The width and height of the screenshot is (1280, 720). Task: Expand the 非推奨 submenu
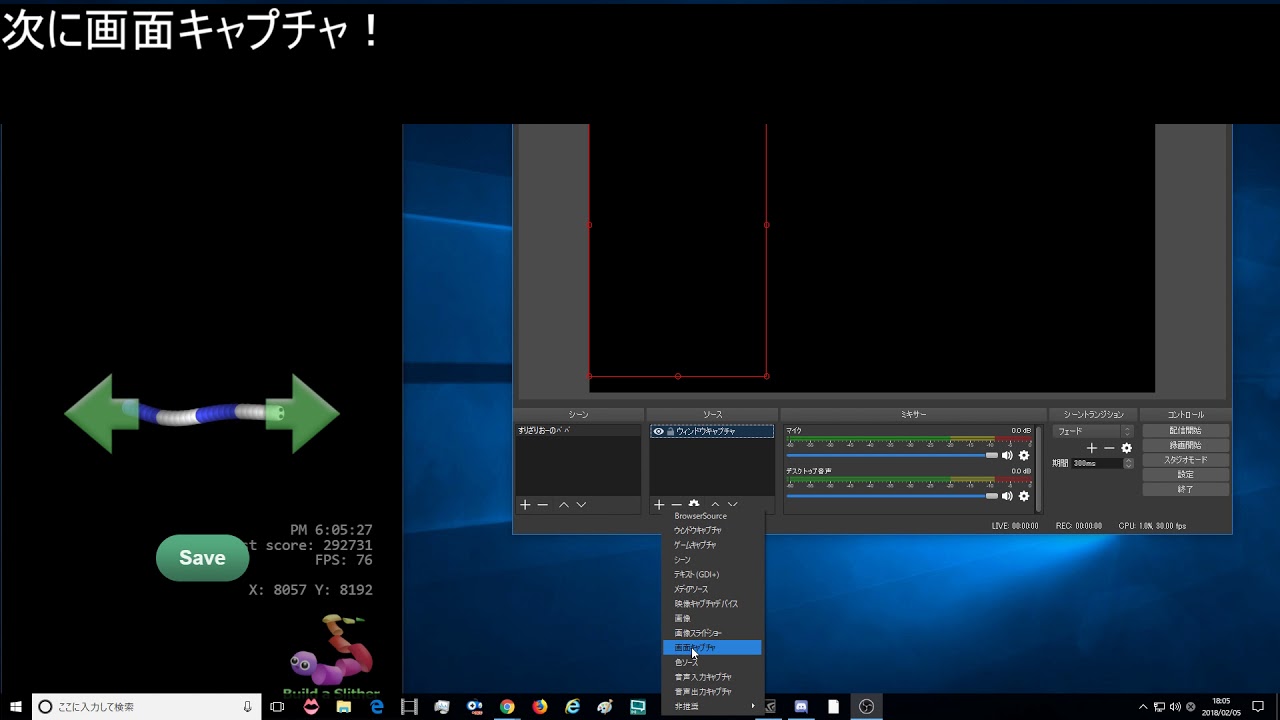(714, 706)
